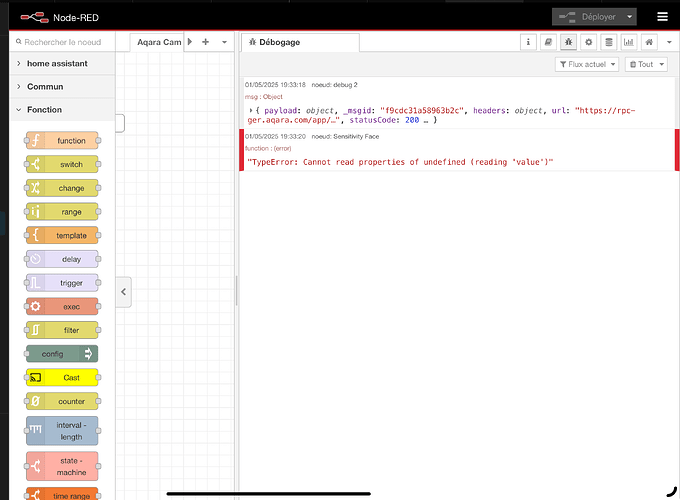Expand Commun palette category
Viewport: 680px width, 500px height.
pyautogui.click(x=62, y=86)
